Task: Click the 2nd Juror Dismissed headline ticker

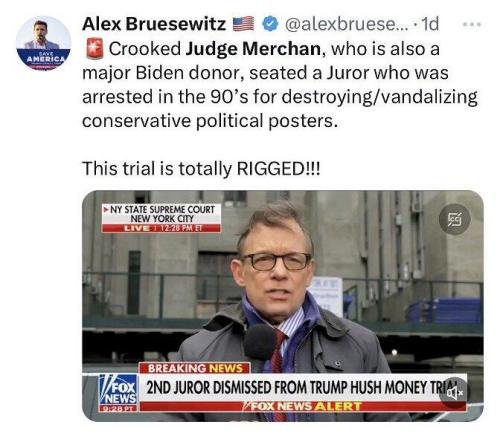Action: 303,387
